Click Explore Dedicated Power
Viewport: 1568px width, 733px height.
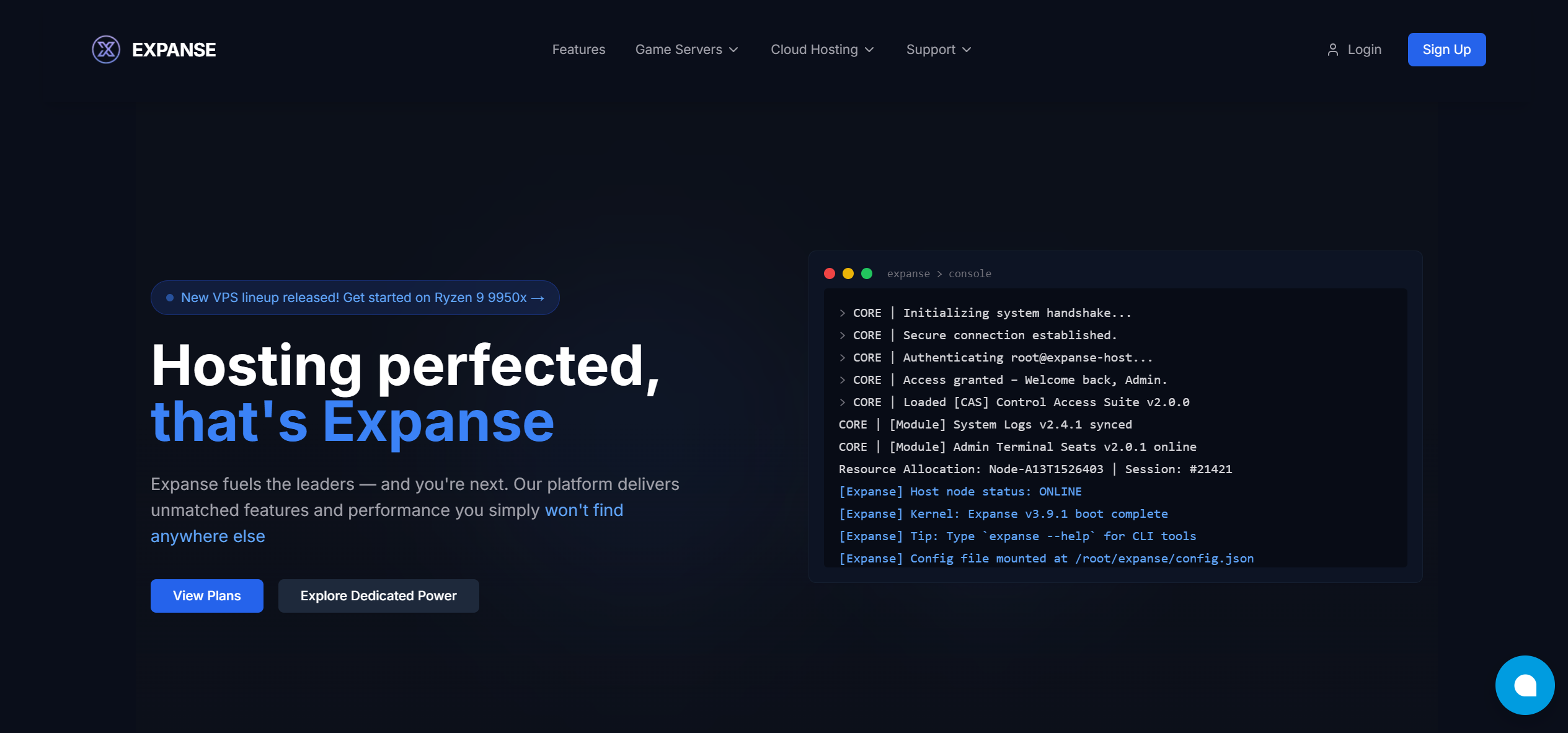tap(378, 595)
